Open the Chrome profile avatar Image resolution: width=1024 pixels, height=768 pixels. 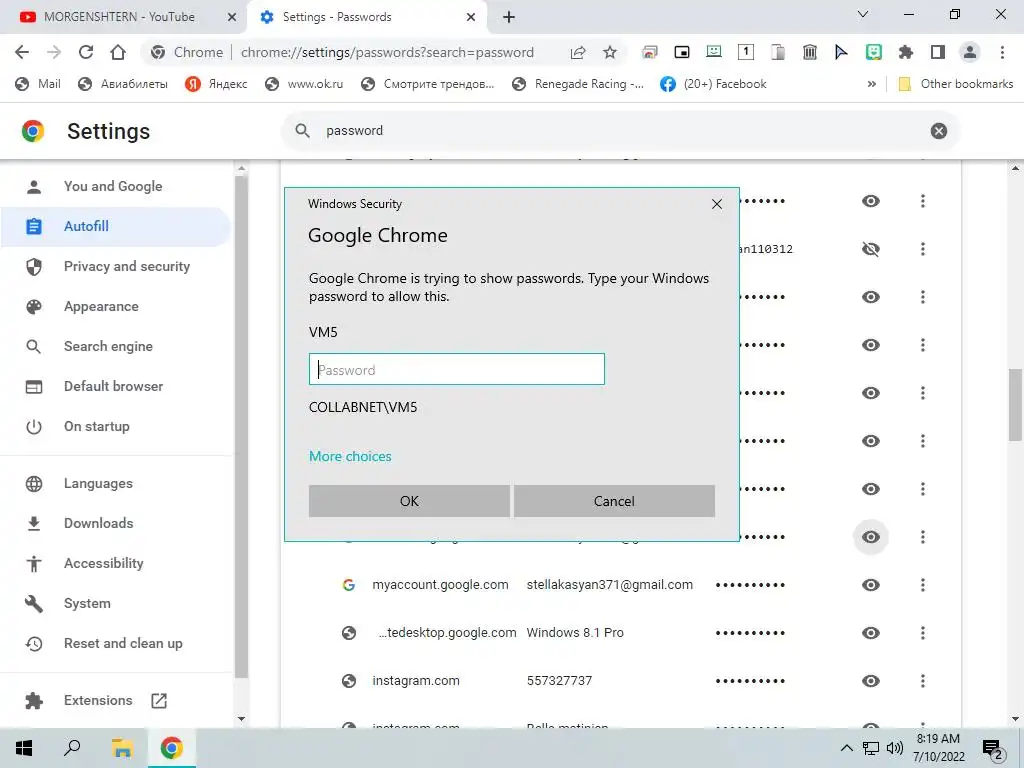pos(970,52)
